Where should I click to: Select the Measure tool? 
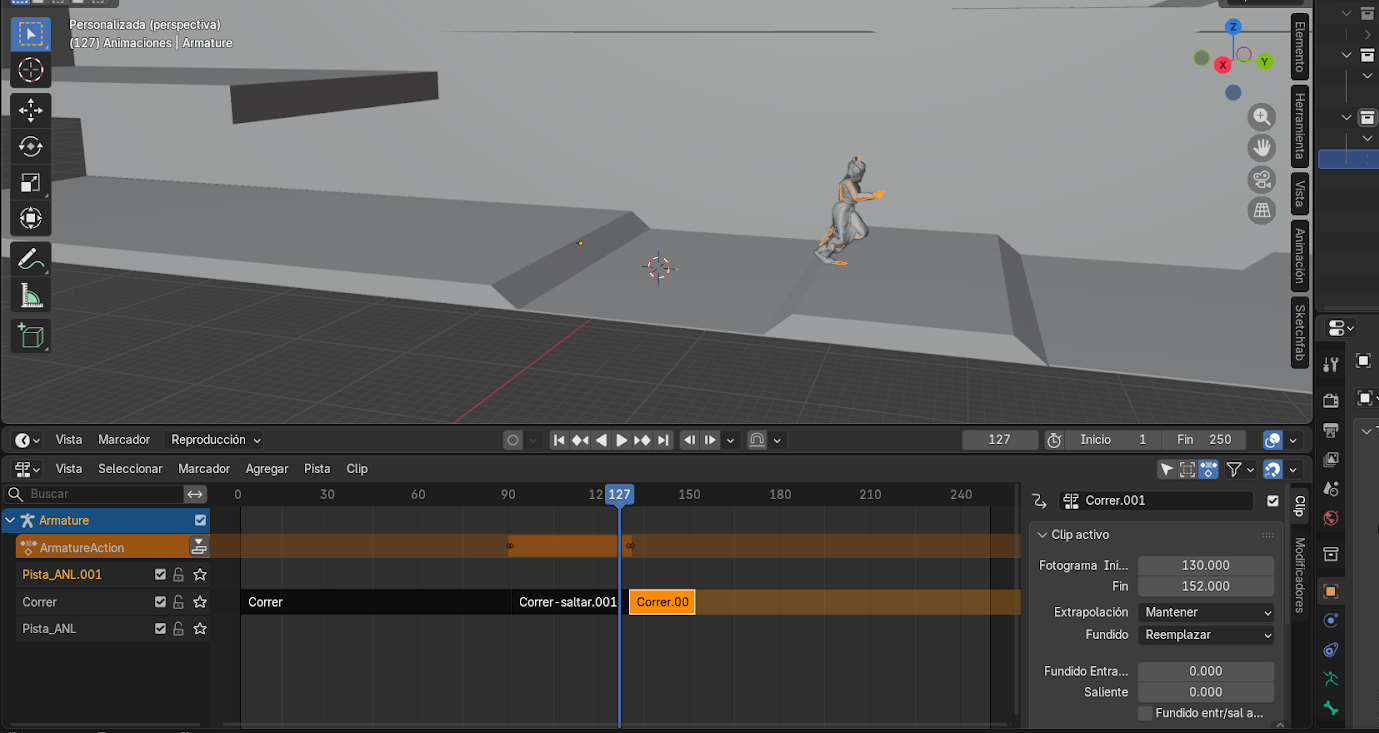[x=30, y=295]
